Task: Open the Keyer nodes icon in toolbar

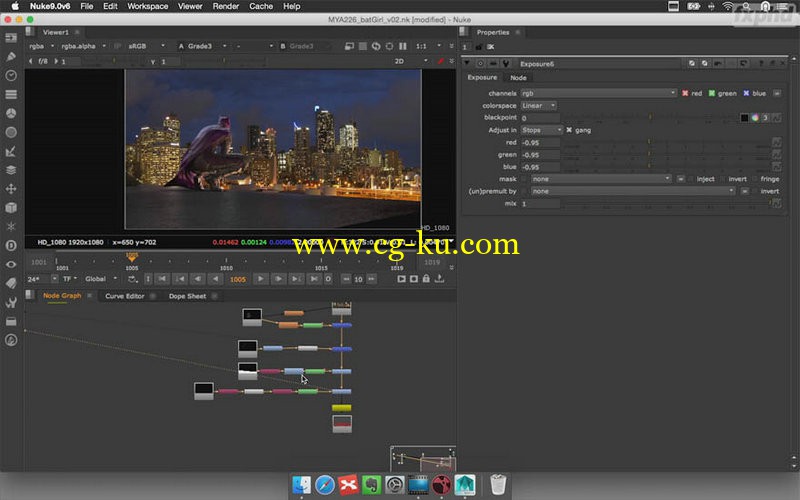Action: 11,152
